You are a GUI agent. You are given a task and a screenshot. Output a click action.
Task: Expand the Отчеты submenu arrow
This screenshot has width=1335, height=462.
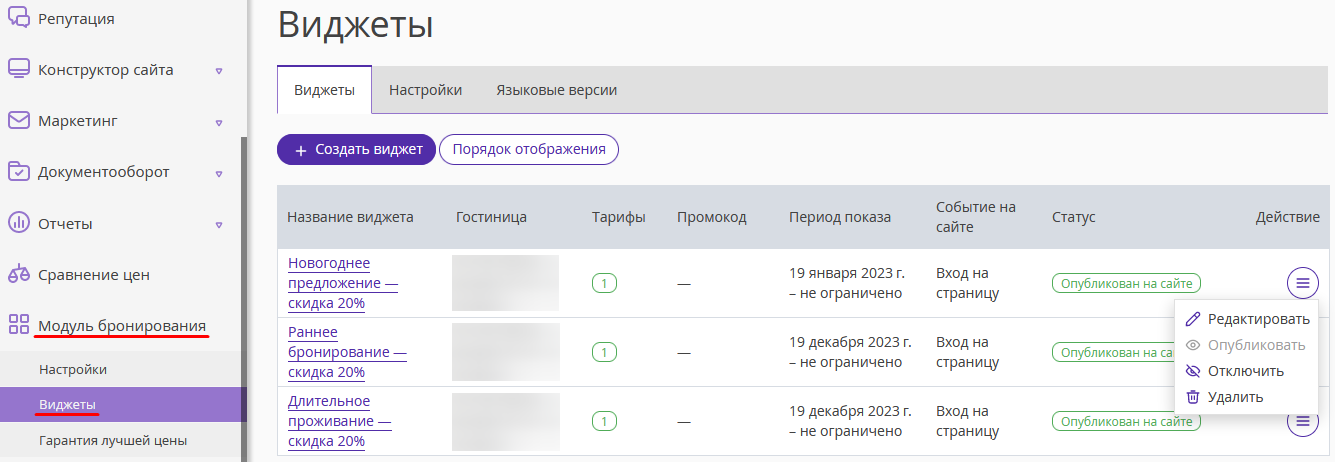219,224
